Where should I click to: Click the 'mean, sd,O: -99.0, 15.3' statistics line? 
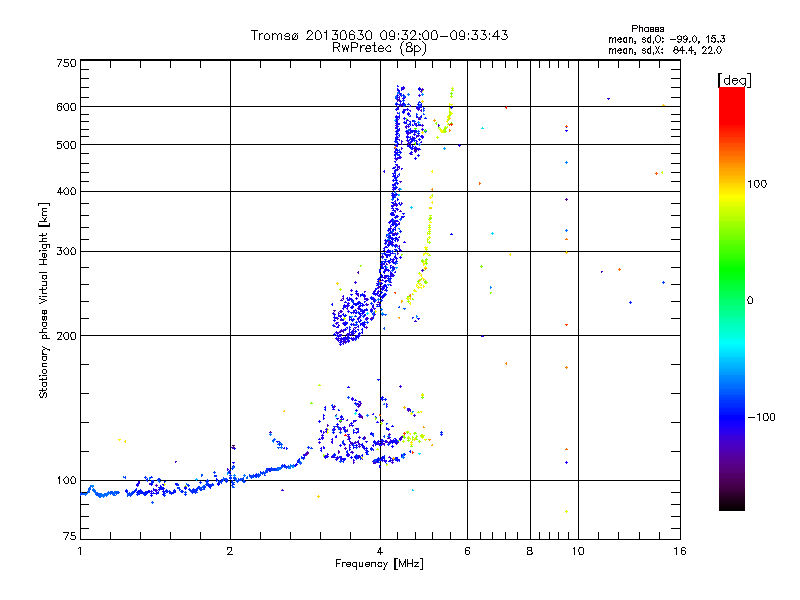point(666,39)
